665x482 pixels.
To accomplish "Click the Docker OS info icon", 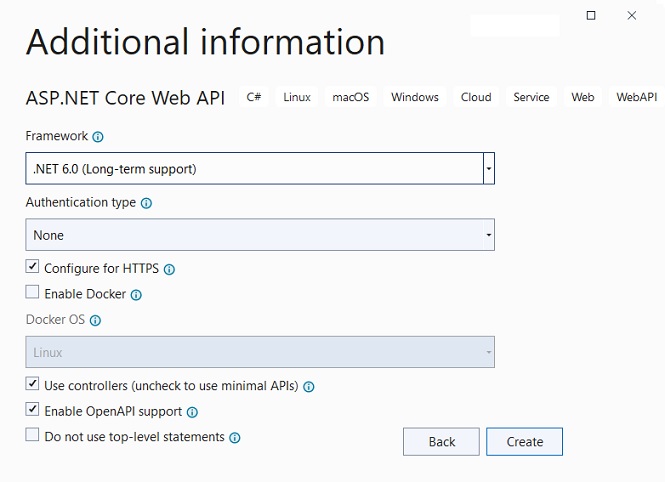I will tap(95, 320).
